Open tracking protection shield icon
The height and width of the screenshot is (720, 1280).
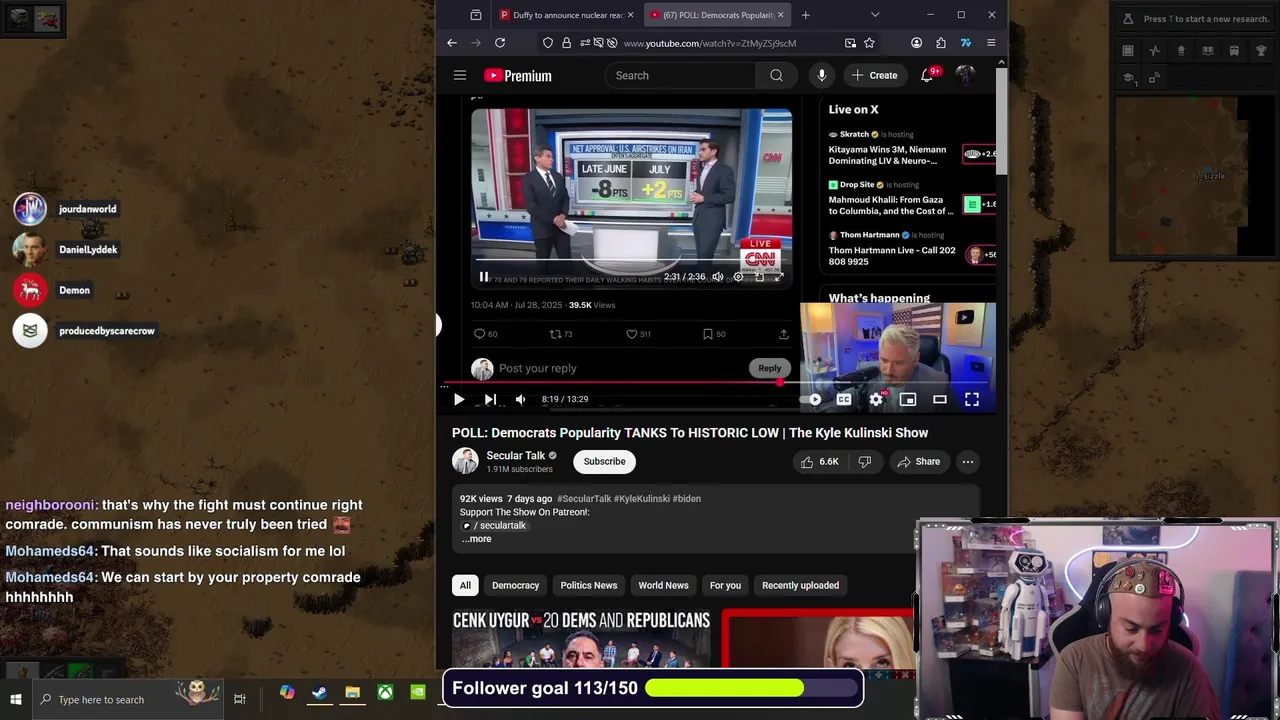[x=548, y=43]
